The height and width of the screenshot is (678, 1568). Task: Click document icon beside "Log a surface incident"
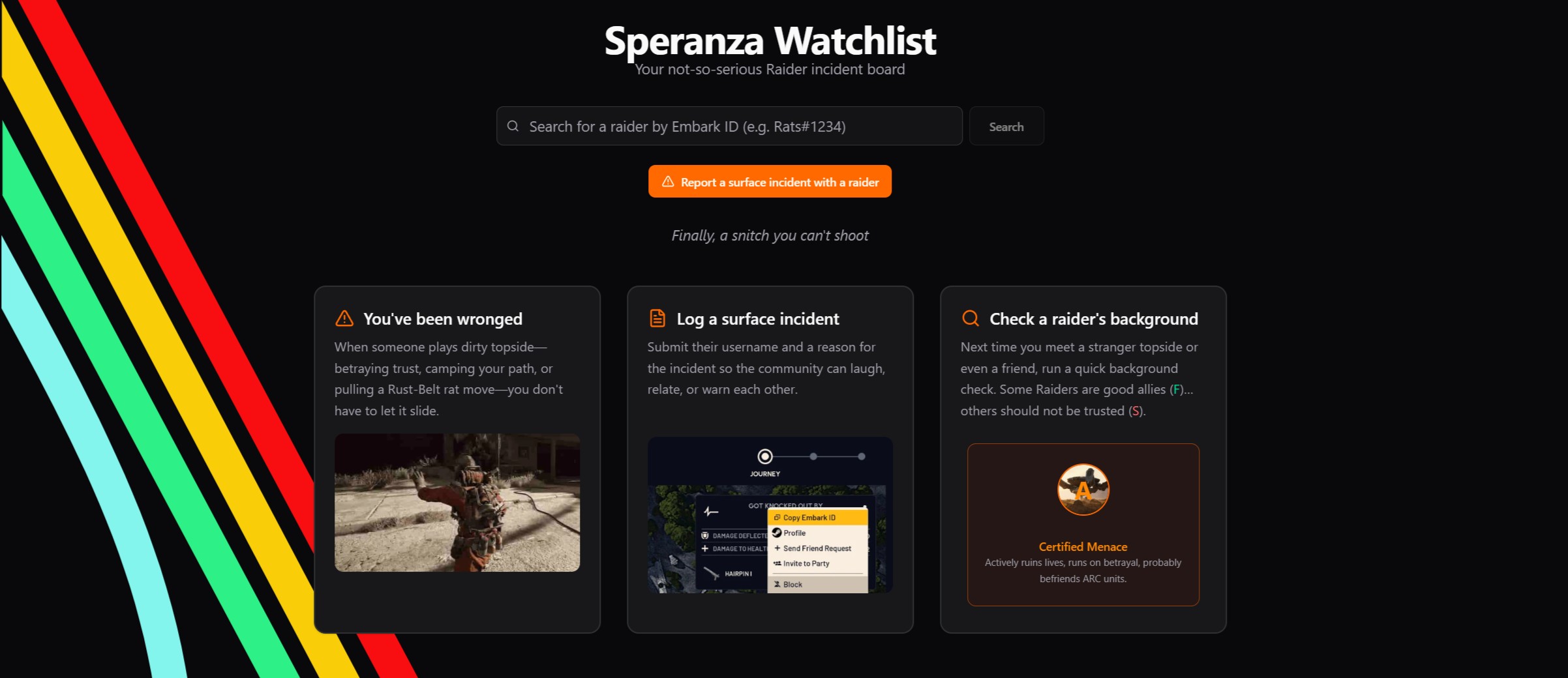pos(657,318)
